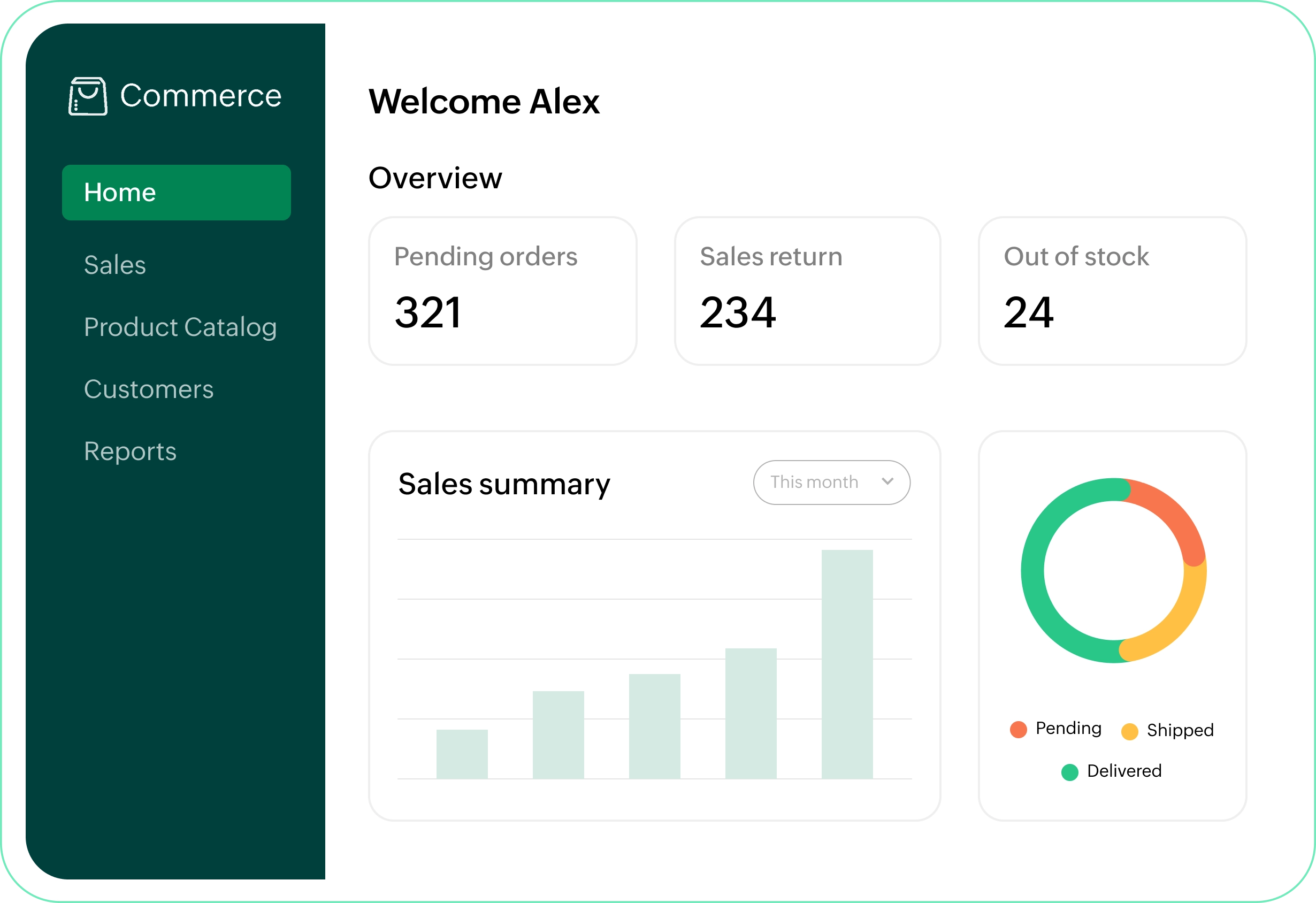Click the Commerce shopping bag logo icon
The height and width of the screenshot is (903, 1316).
click(x=88, y=96)
